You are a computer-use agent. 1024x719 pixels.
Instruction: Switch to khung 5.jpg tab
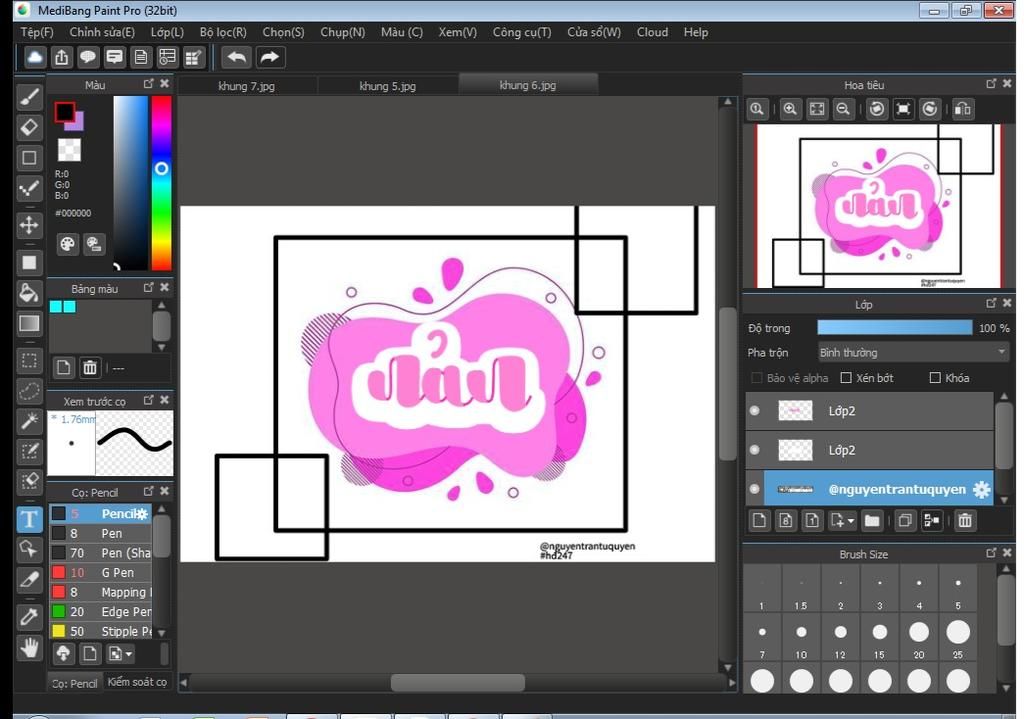coord(387,86)
